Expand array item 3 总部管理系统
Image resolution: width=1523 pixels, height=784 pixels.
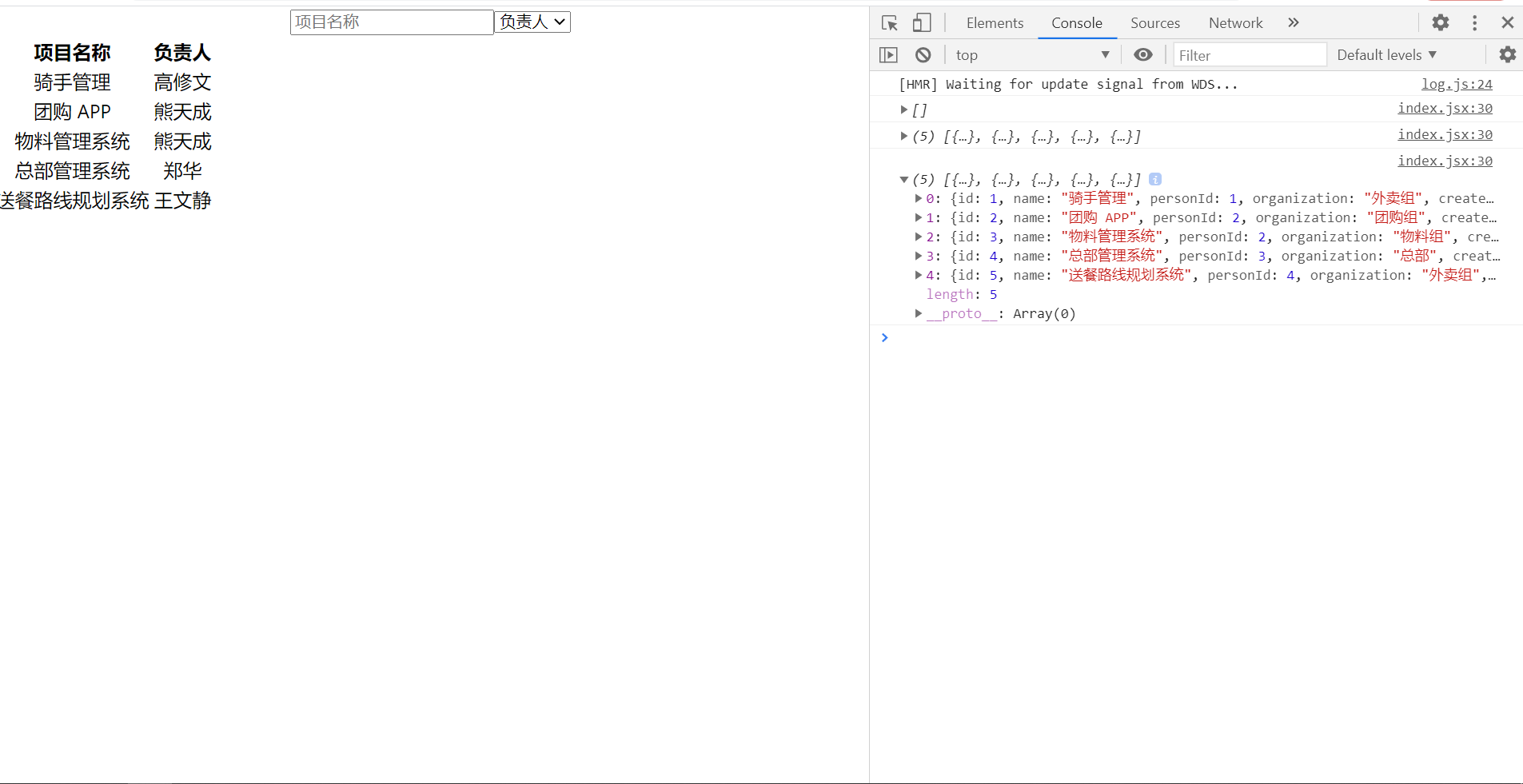[918, 256]
